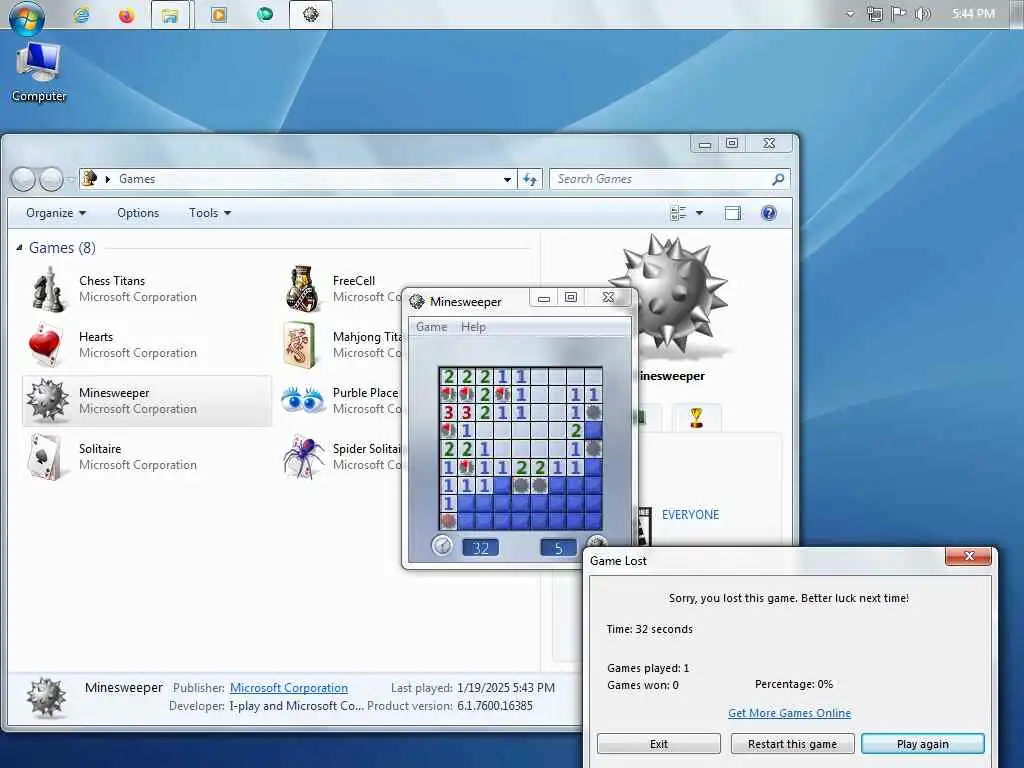Click the Games address bar
This screenshot has width=1024, height=768.
click(x=297, y=179)
